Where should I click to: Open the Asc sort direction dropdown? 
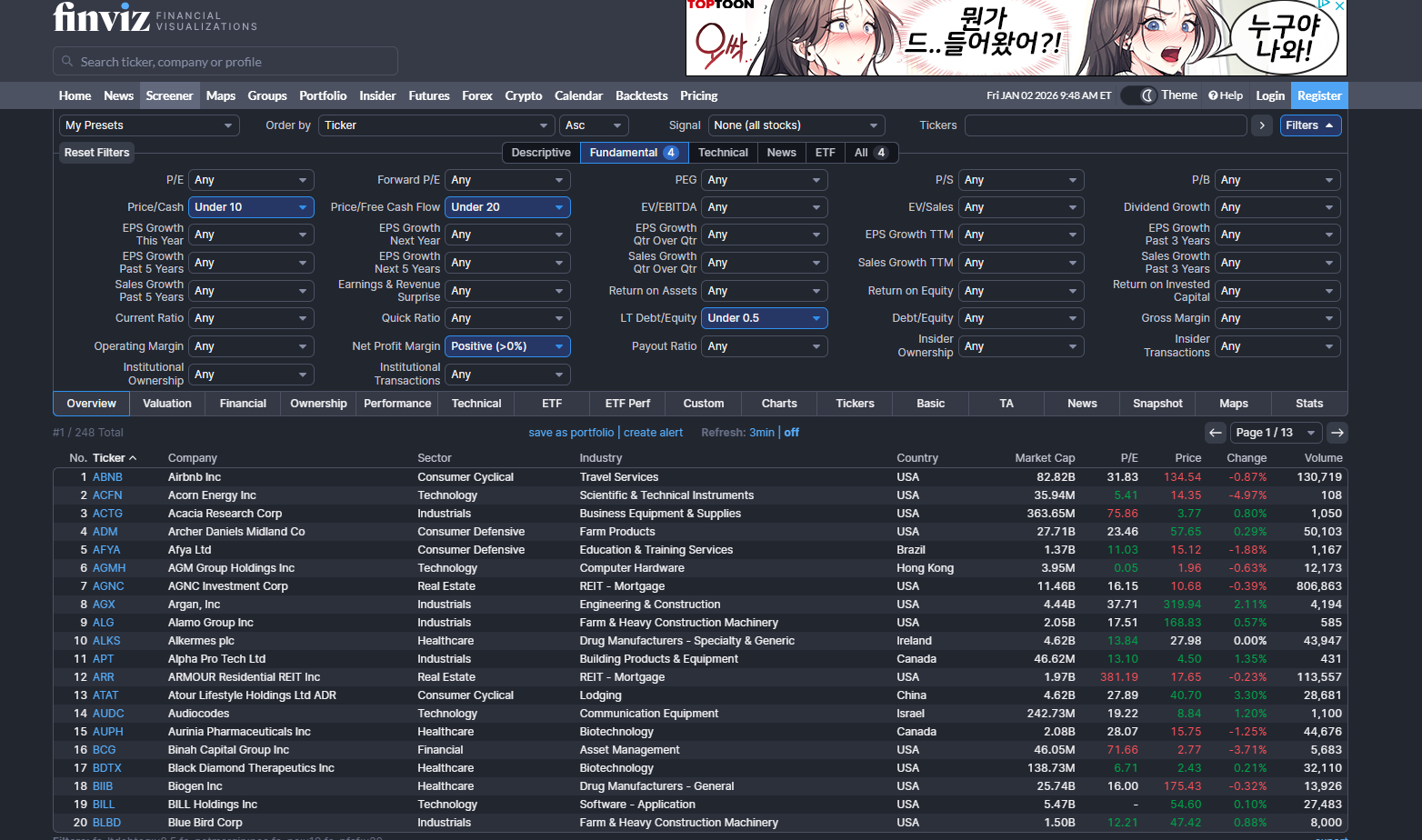point(593,125)
